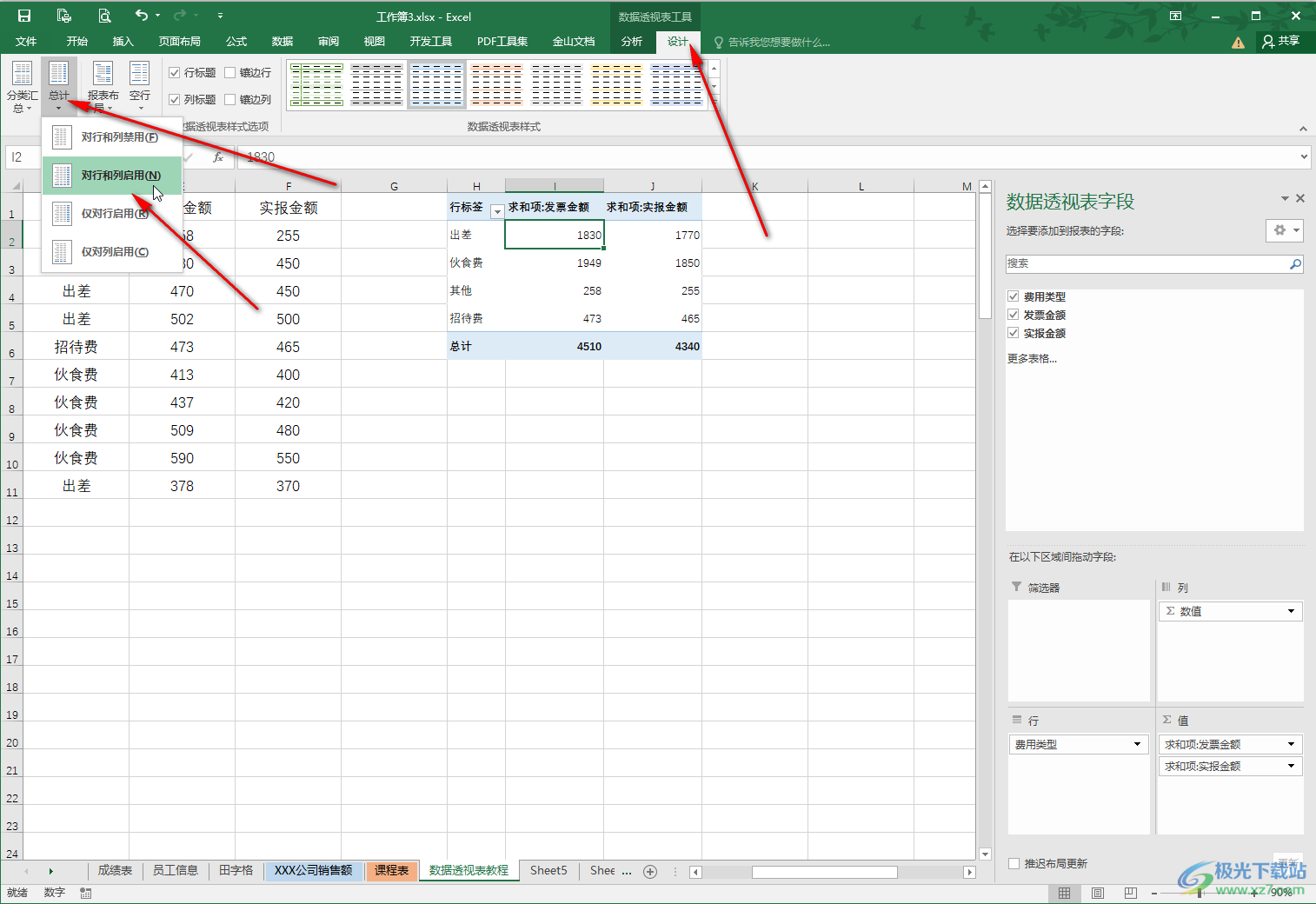This screenshot has width=1316, height=904.
Task: Switch to the 成绩表 sheet tab
Action: (115, 870)
